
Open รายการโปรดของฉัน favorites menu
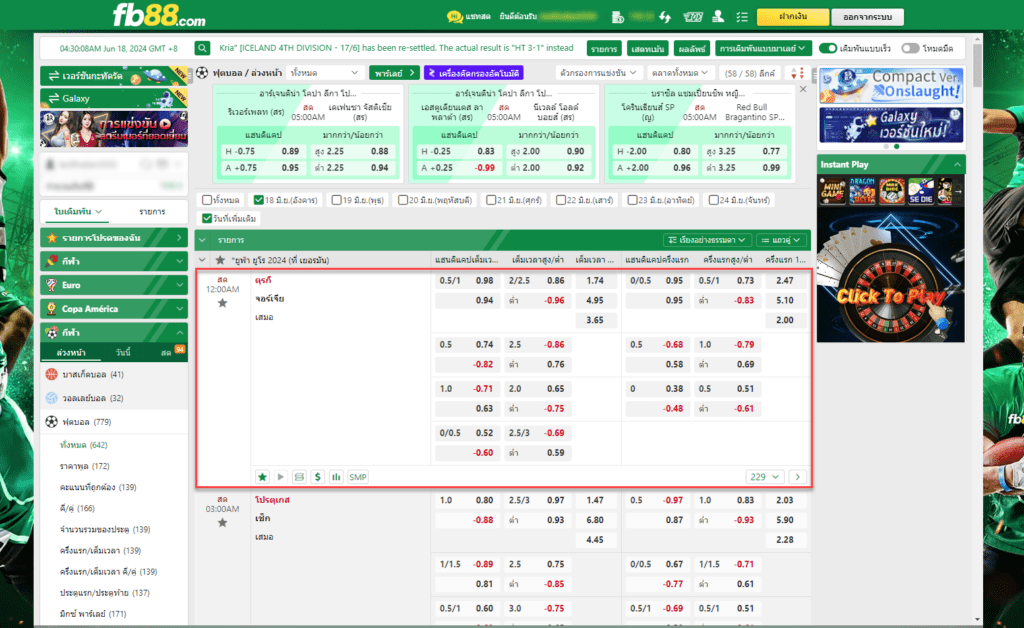pos(114,238)
